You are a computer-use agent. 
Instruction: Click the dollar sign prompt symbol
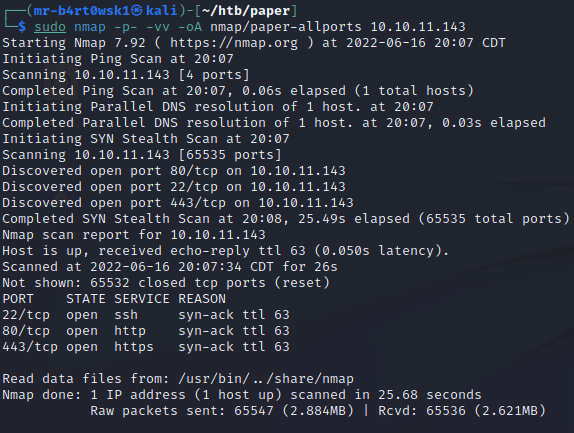coord(22,27)
